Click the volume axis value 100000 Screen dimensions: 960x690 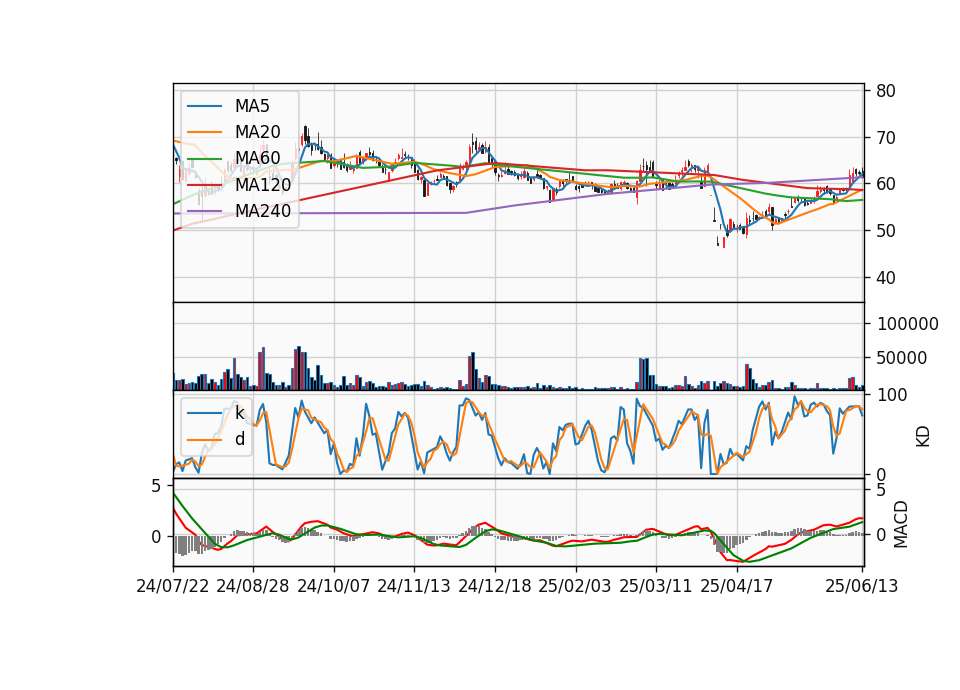click(x=907, y=324)
